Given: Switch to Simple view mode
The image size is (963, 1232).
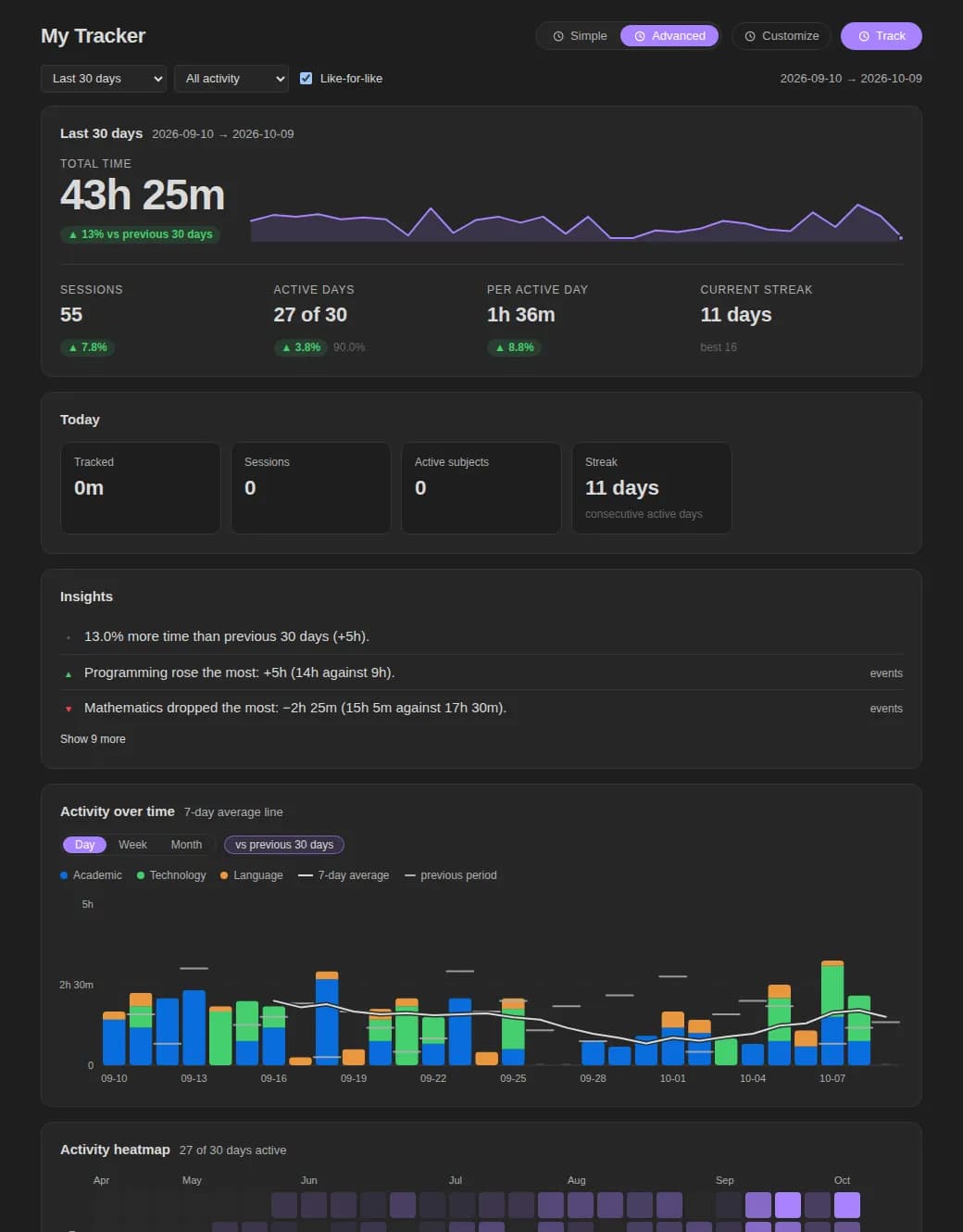Looking at the screenshot, I should click(580, 36).
